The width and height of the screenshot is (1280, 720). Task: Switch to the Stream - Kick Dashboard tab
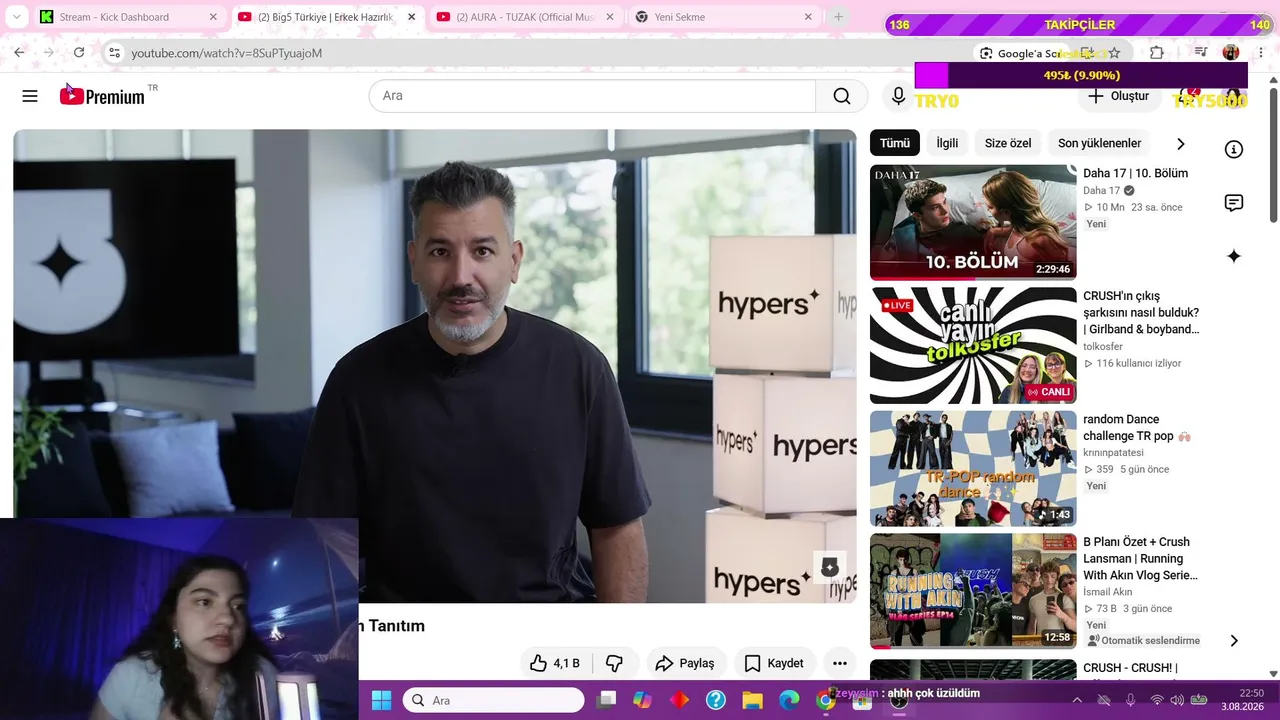128,17
